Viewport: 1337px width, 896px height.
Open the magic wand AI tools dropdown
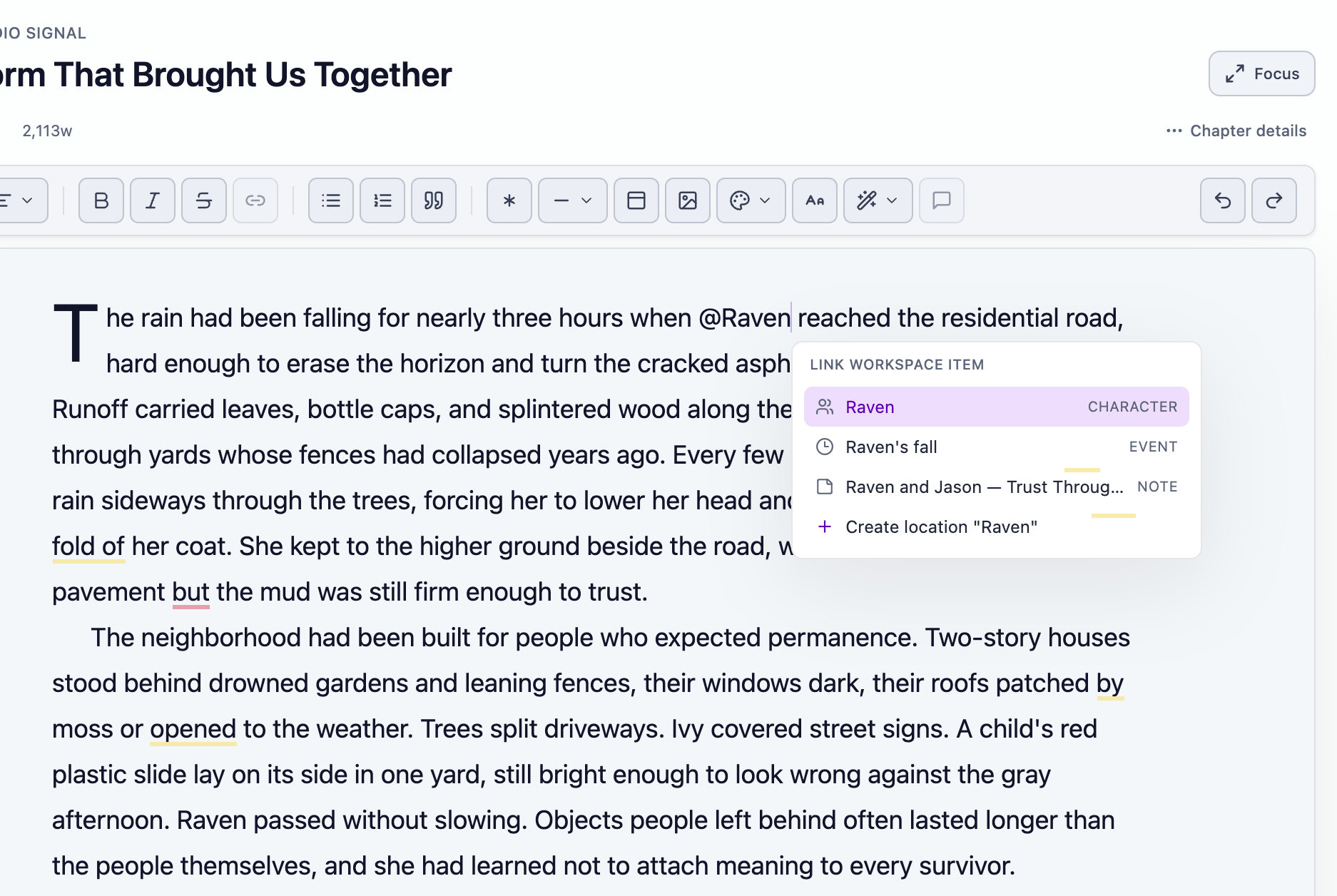(878, 200)
